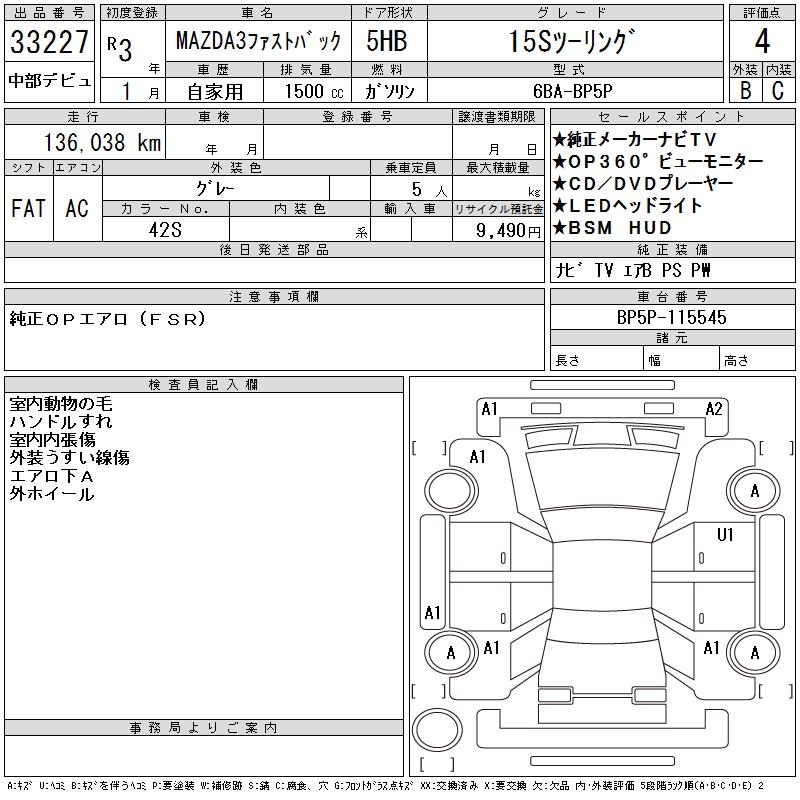The width and height of the screenshot is (800, 800).
Task: Select the 後日発送部品 header
Action: tap(274, 249)
